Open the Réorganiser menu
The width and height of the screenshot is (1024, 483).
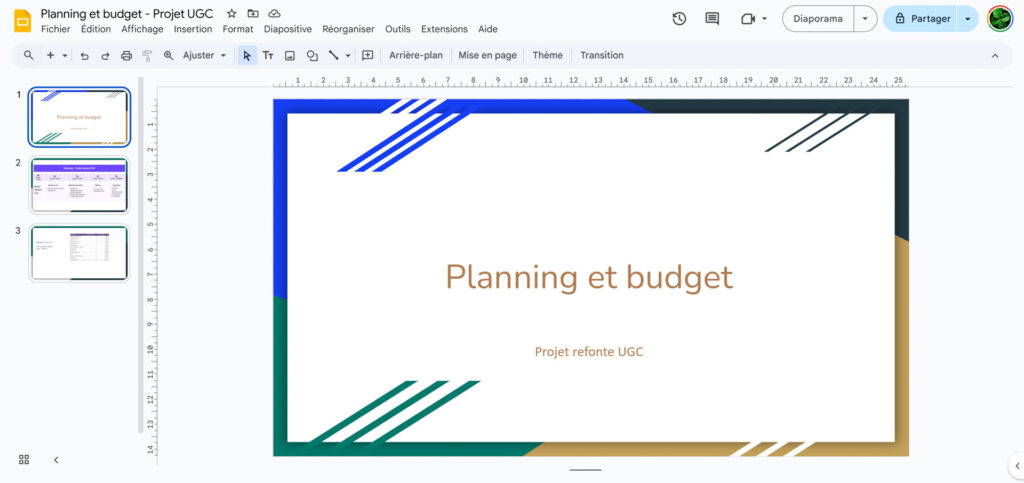point(348,29)
